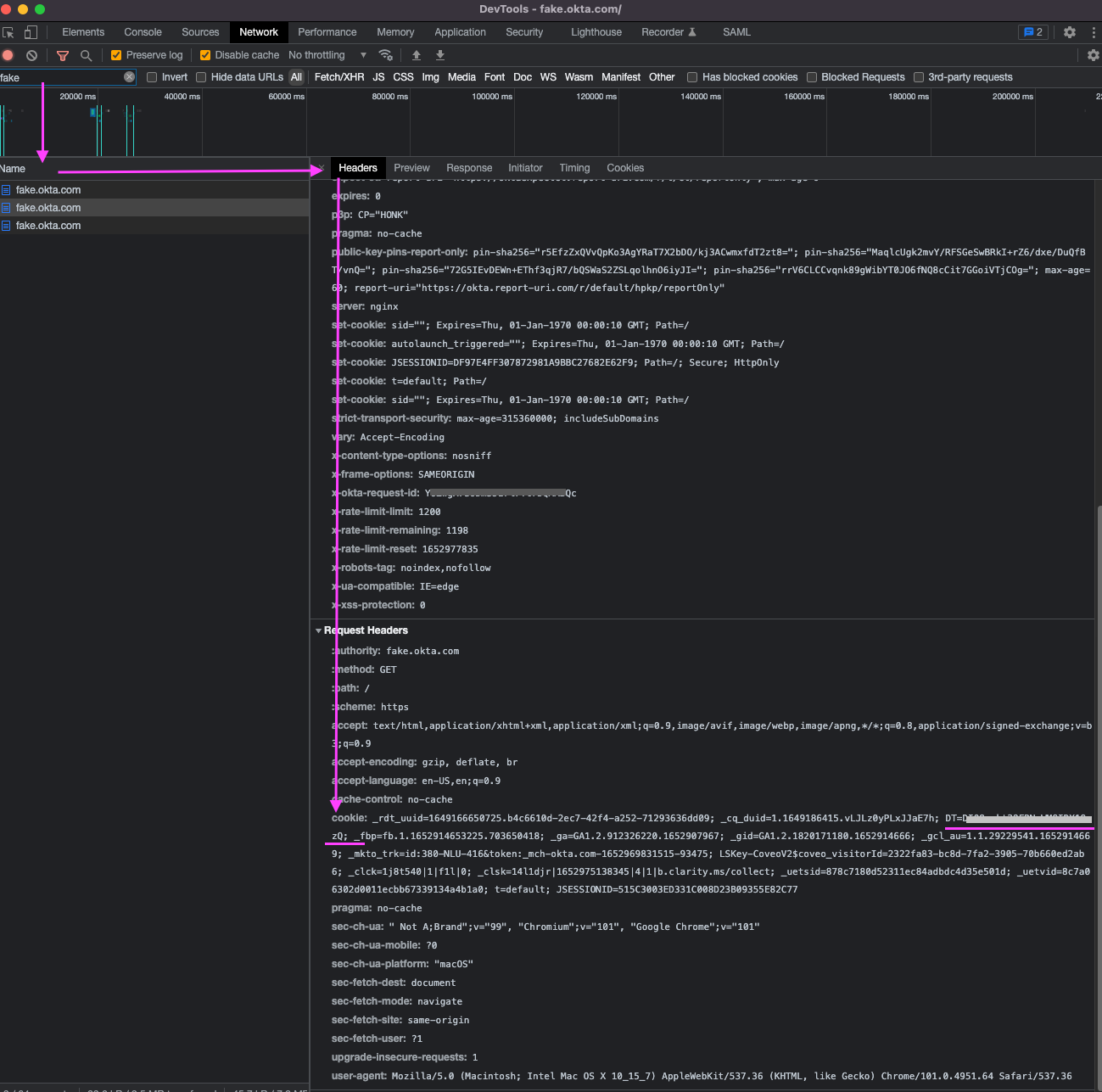
Task: Open the network log search
Action: (x=86, y=54)
